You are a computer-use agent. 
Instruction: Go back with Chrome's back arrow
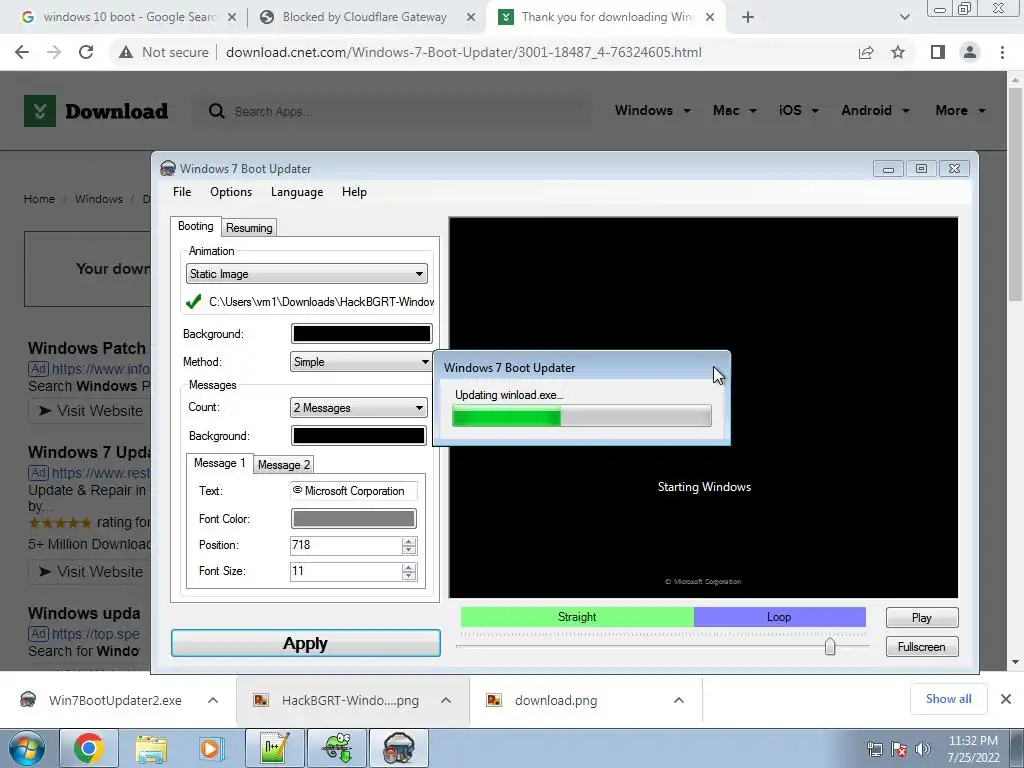pos(22,52)
